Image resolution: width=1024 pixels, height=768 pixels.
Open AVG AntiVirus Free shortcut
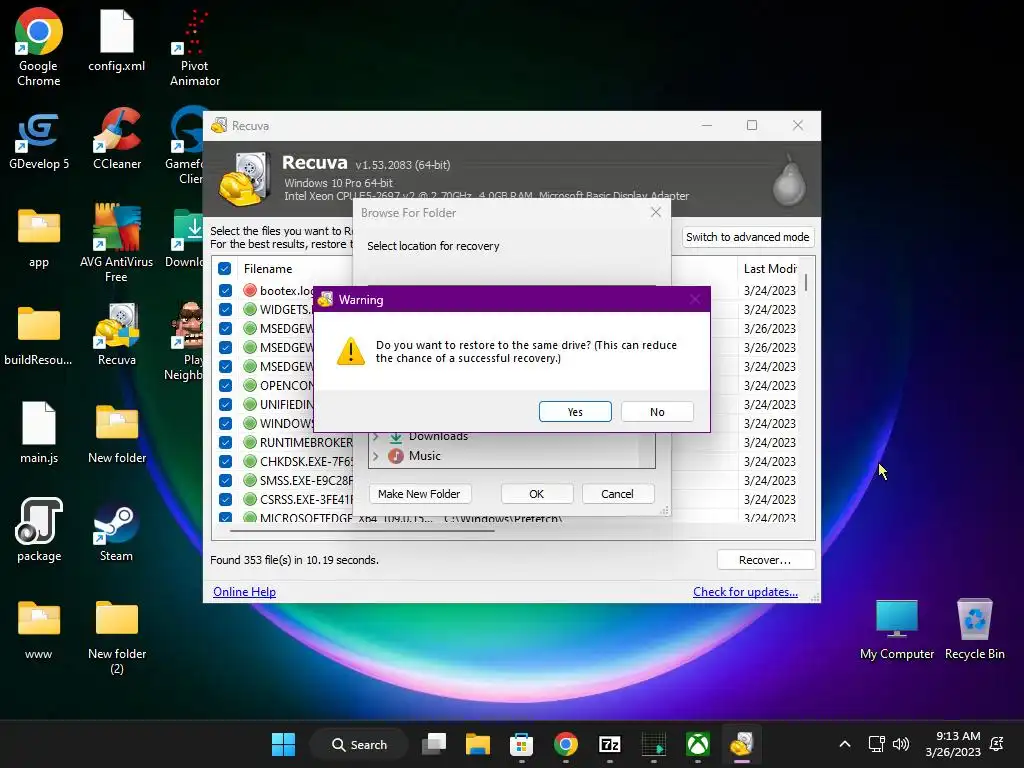pos(116,243)
